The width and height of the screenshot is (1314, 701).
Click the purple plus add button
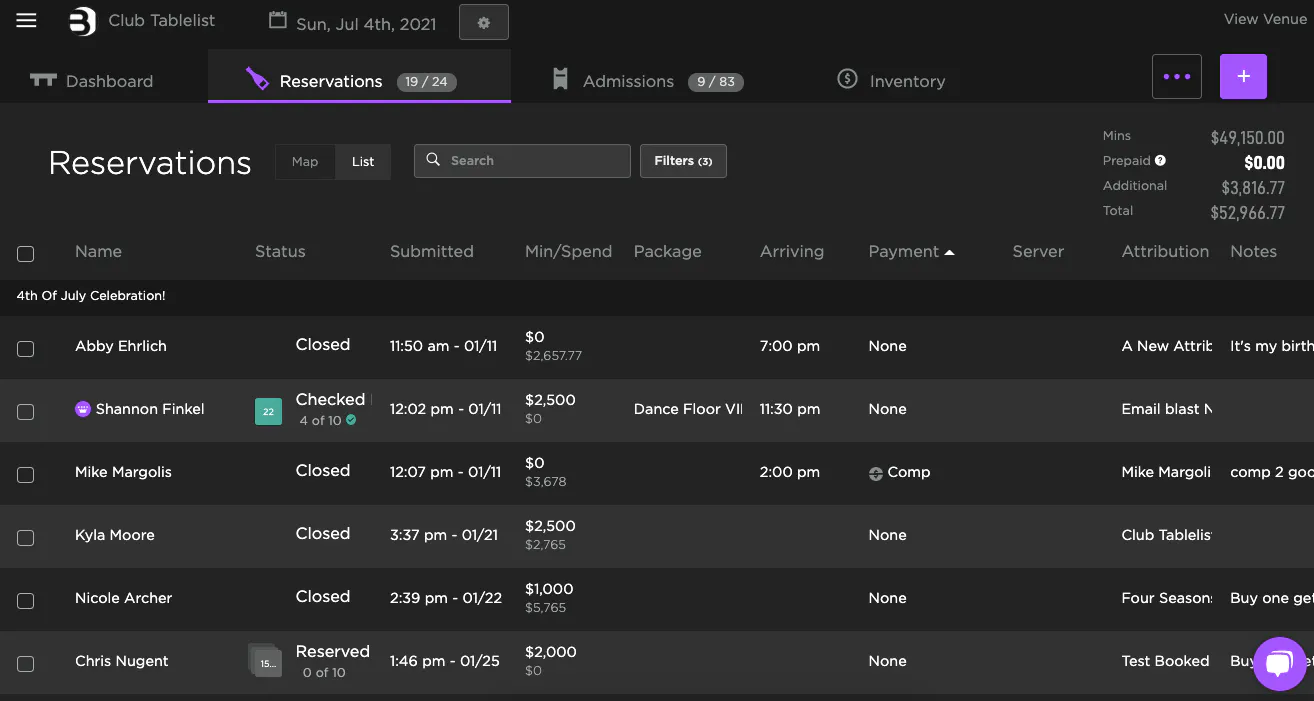click(1243, 76)
